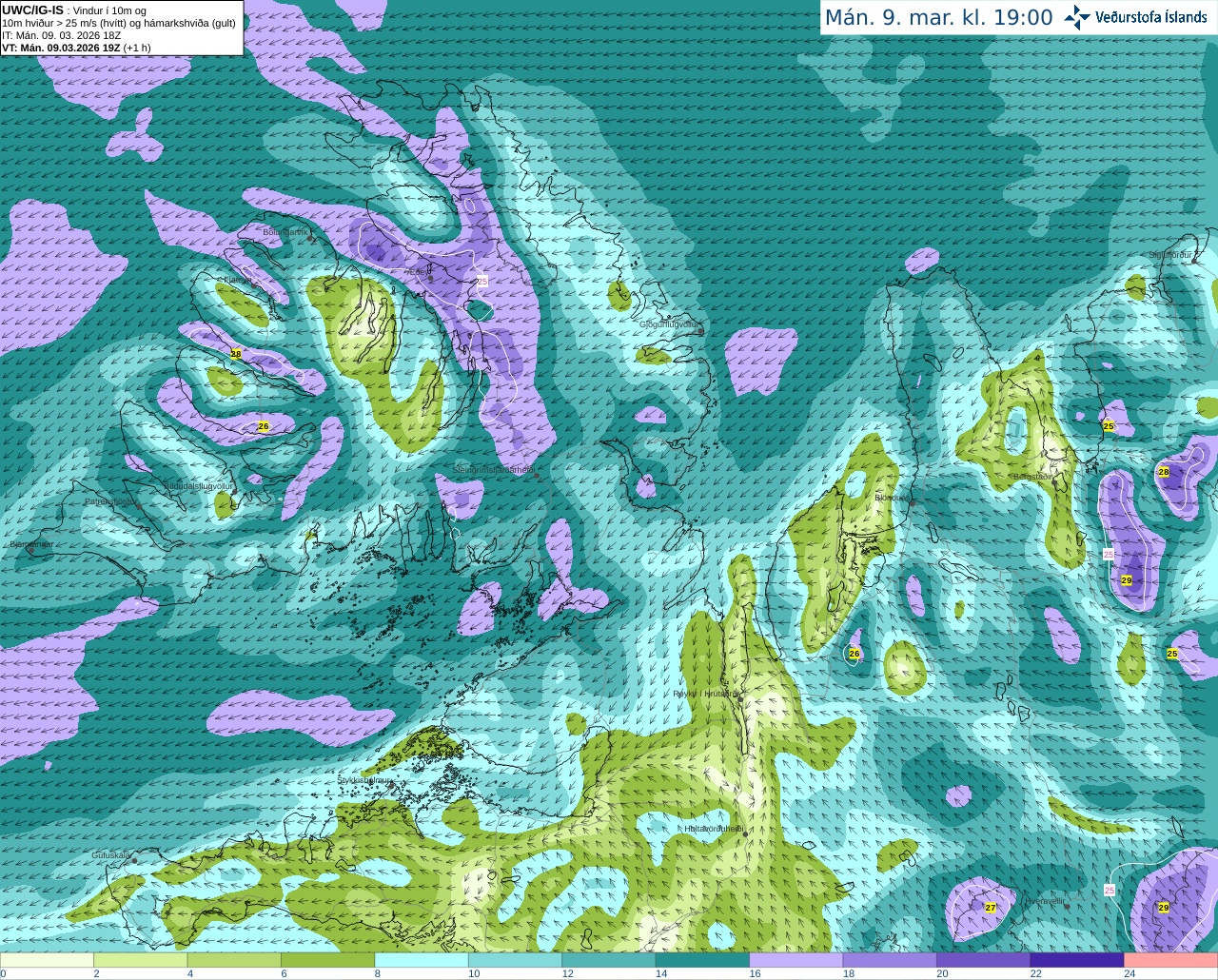Click the model title "UWC/IG-IS"

click(32, 10)
